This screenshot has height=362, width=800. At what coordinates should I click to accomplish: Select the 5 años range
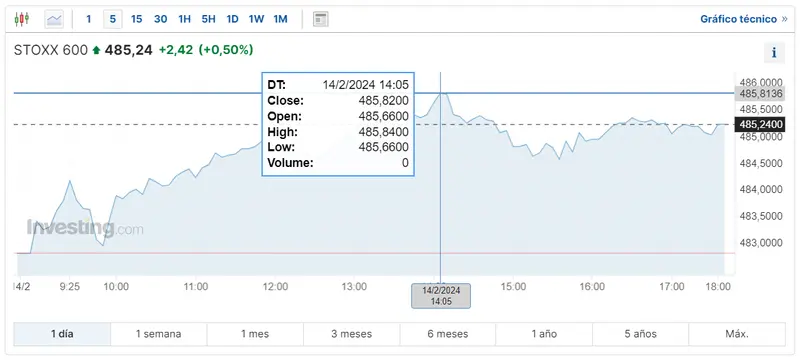(x=640, y=334)
